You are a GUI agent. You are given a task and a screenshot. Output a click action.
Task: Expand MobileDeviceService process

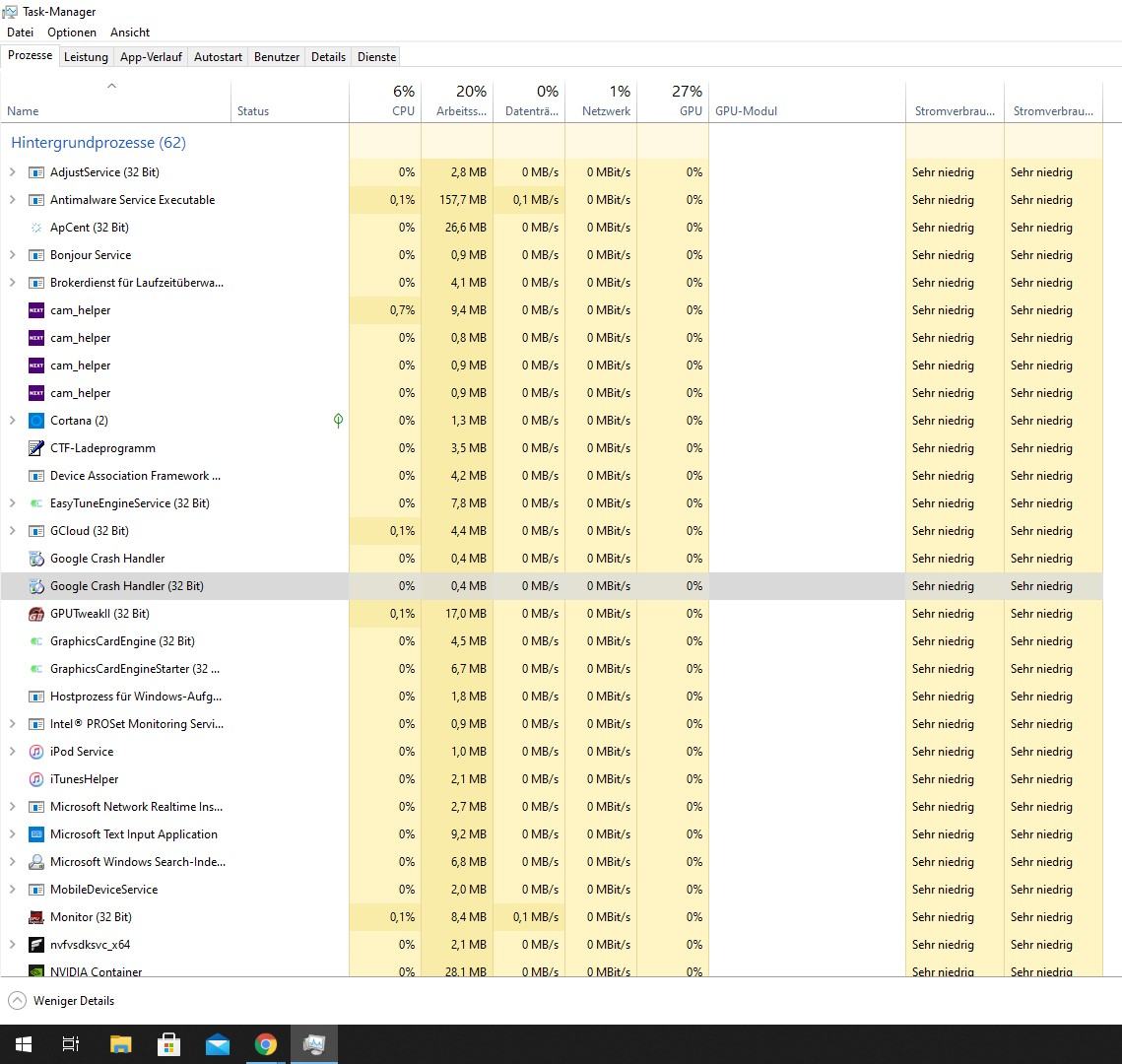coord(12,890)
